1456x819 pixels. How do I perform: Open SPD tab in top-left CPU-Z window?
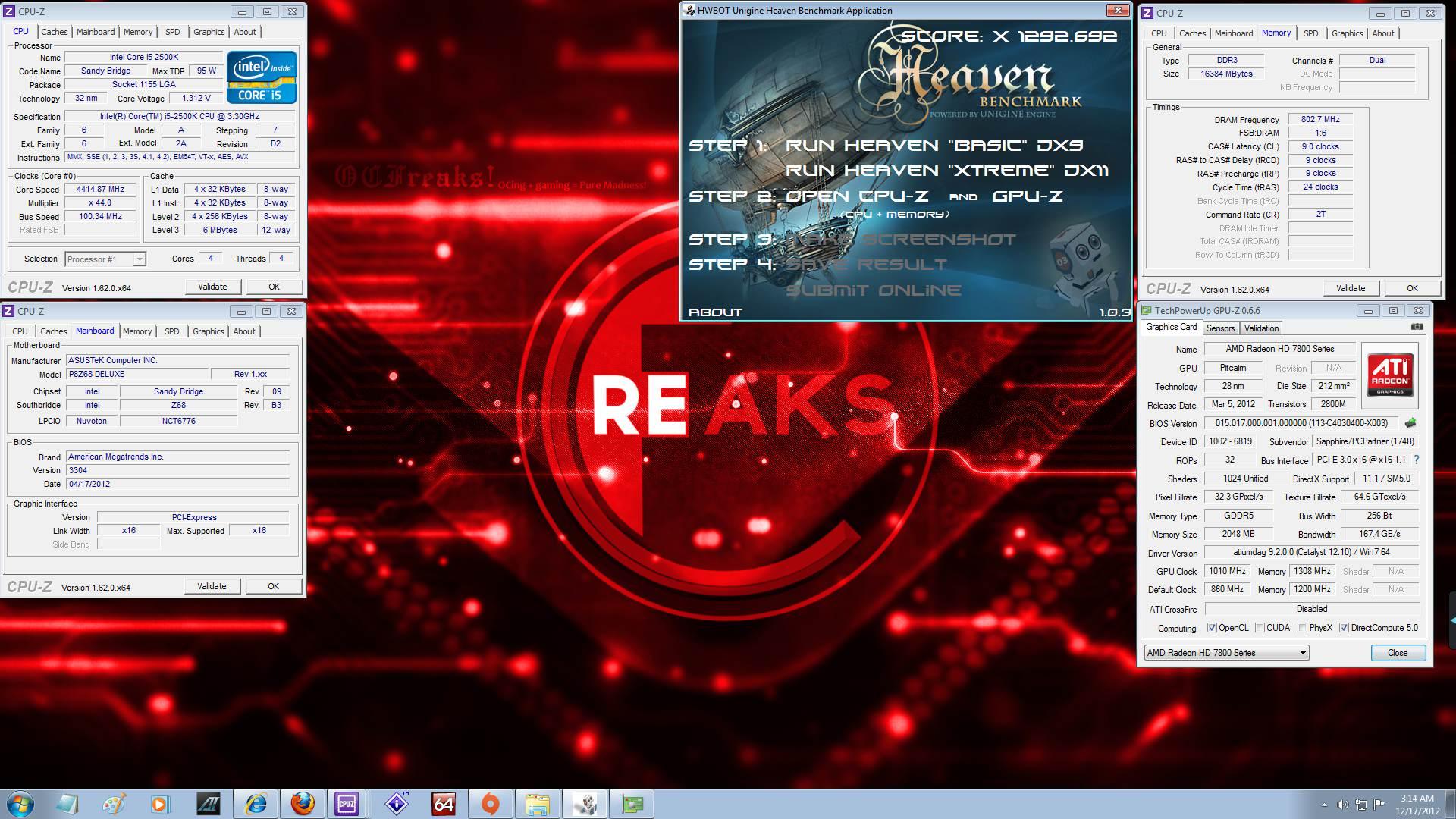click(173, 32)
